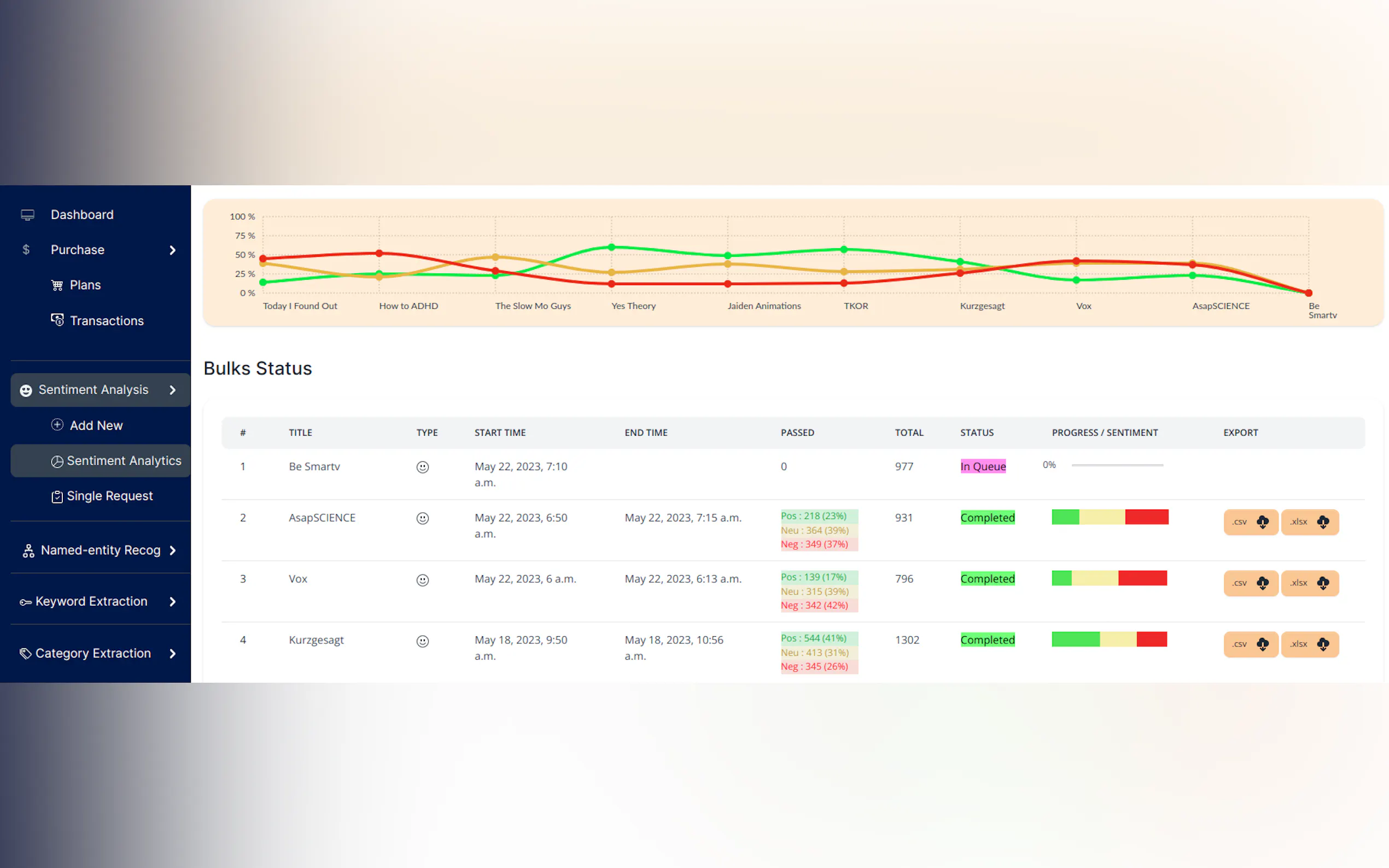Click smiley type icon in Vox row
Image resolution: width=1389 pixels, height=868 pixels.
pyautogui.click(x=422, y=580)
